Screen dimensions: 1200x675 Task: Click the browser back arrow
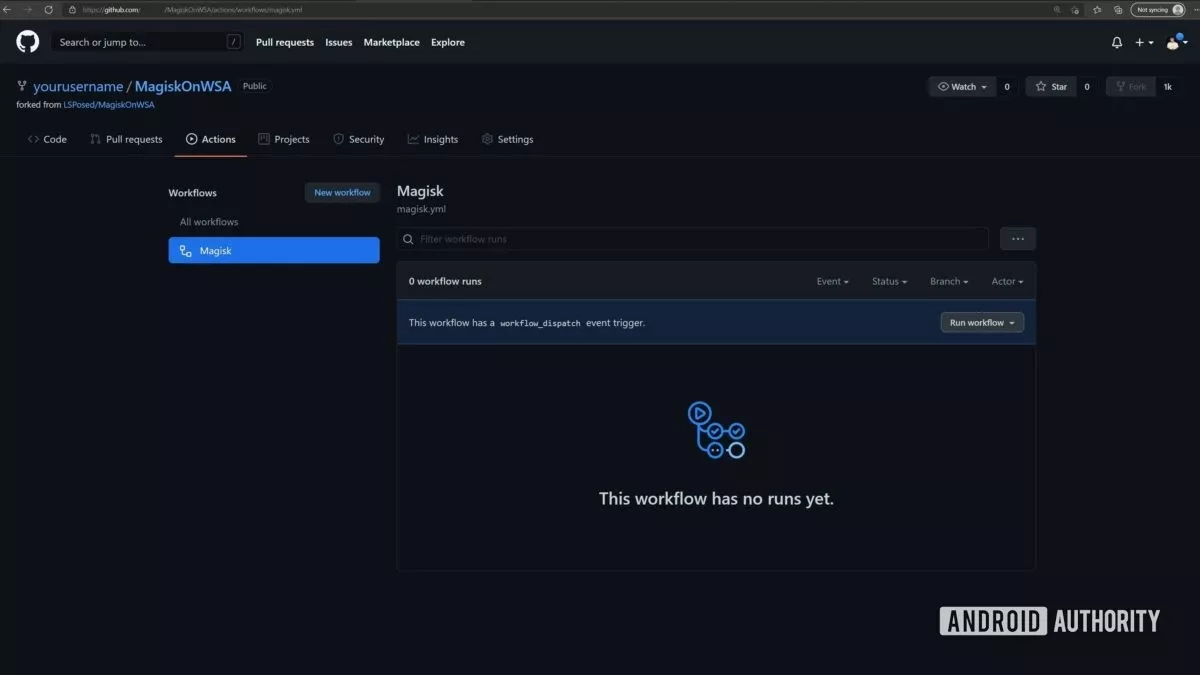click(8, 9)
